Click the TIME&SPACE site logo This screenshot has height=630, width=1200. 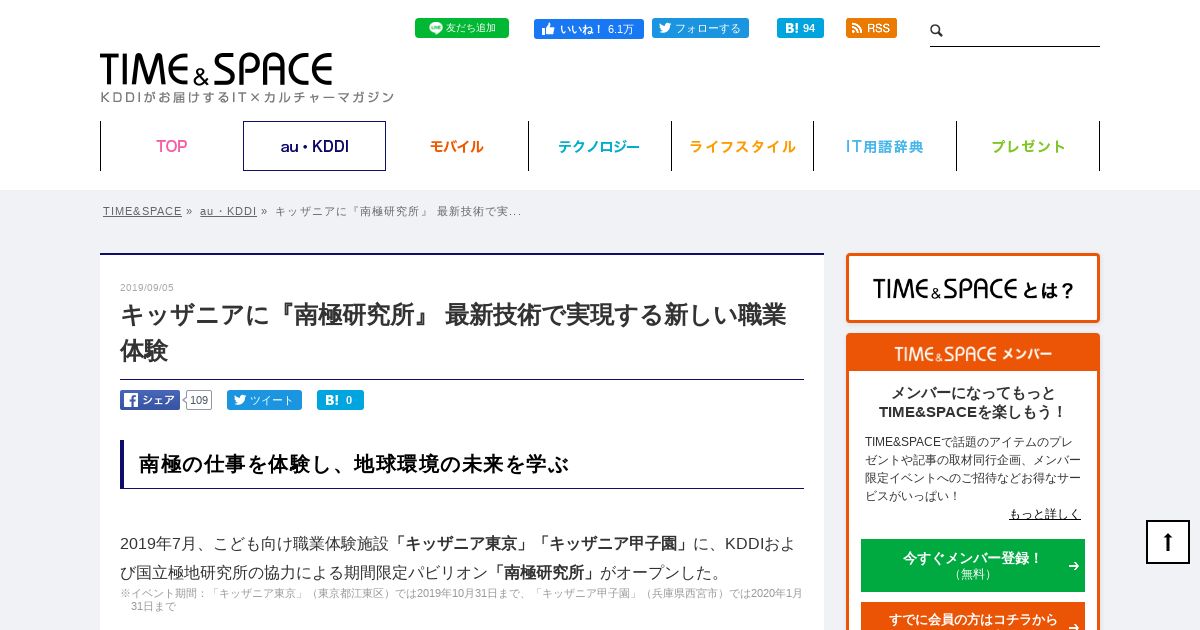point(216,69)
